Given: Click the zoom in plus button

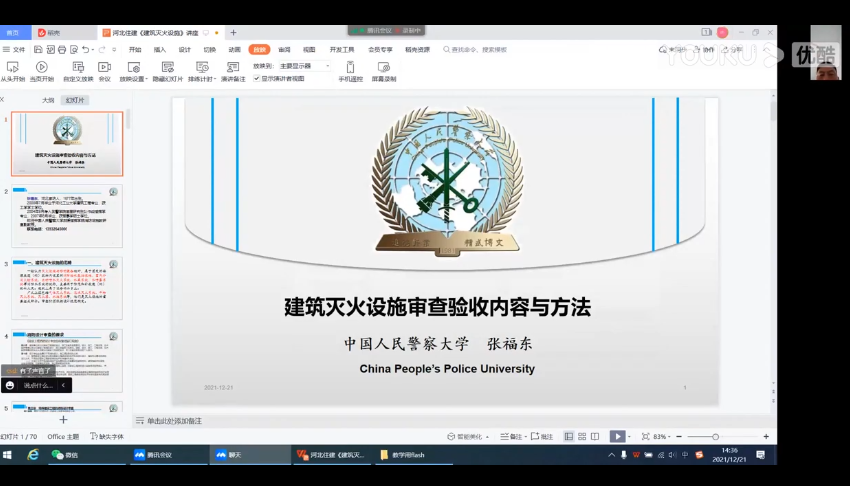Looking at the screenshot, I should coord(766,436).
